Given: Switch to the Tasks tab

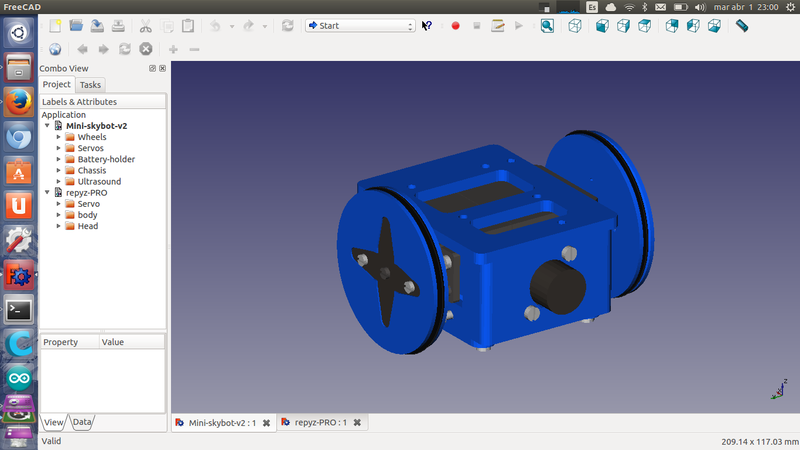Looking at the screenshot, I should tap(91, 85).
